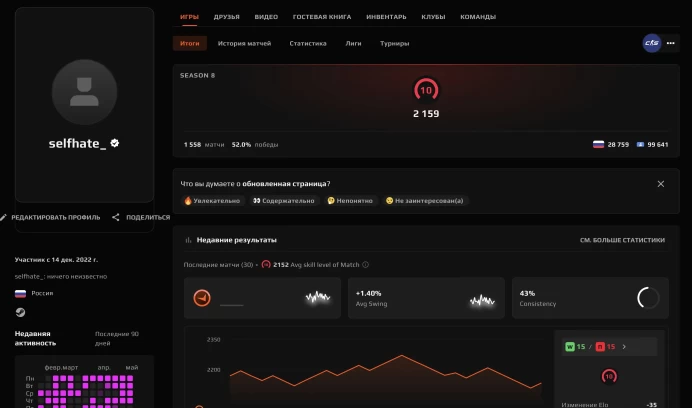Open the ВИДЕО tab

pos(266,17)
